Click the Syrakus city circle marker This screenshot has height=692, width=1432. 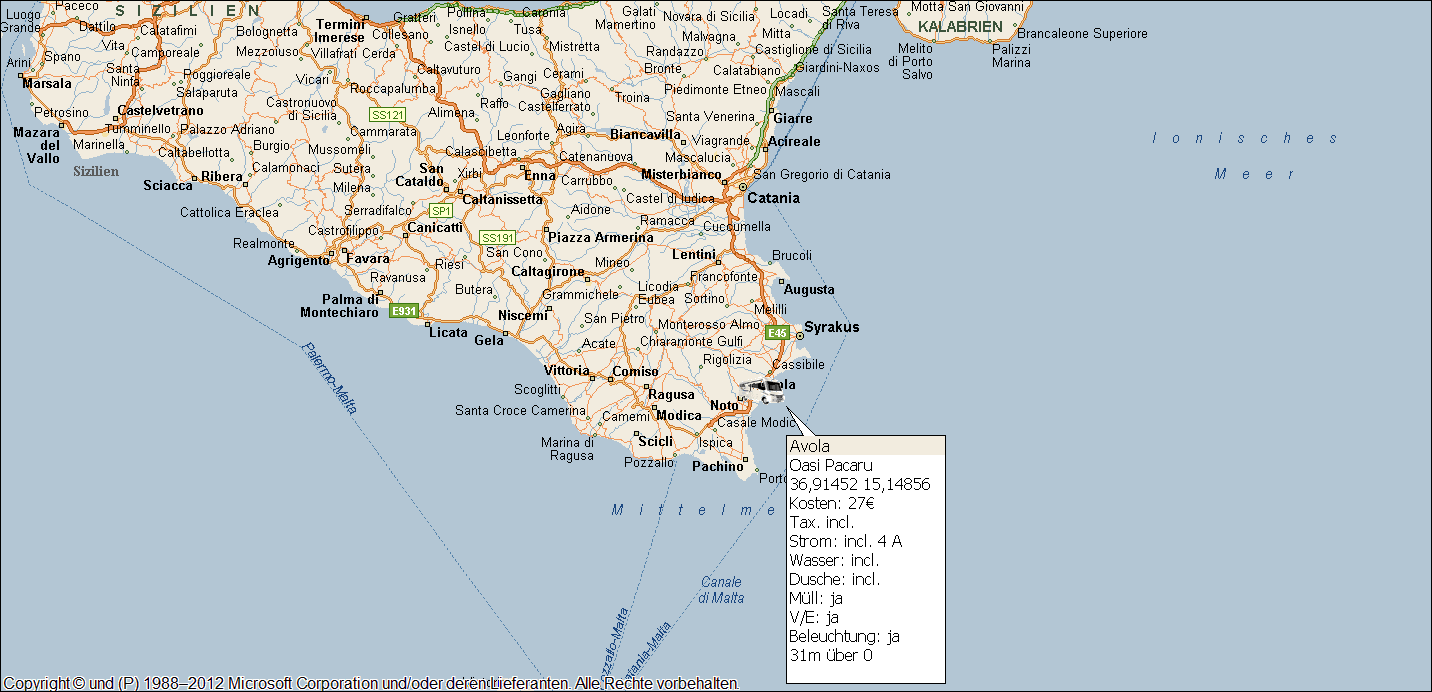pyautogui.click(x=799, y=336)
